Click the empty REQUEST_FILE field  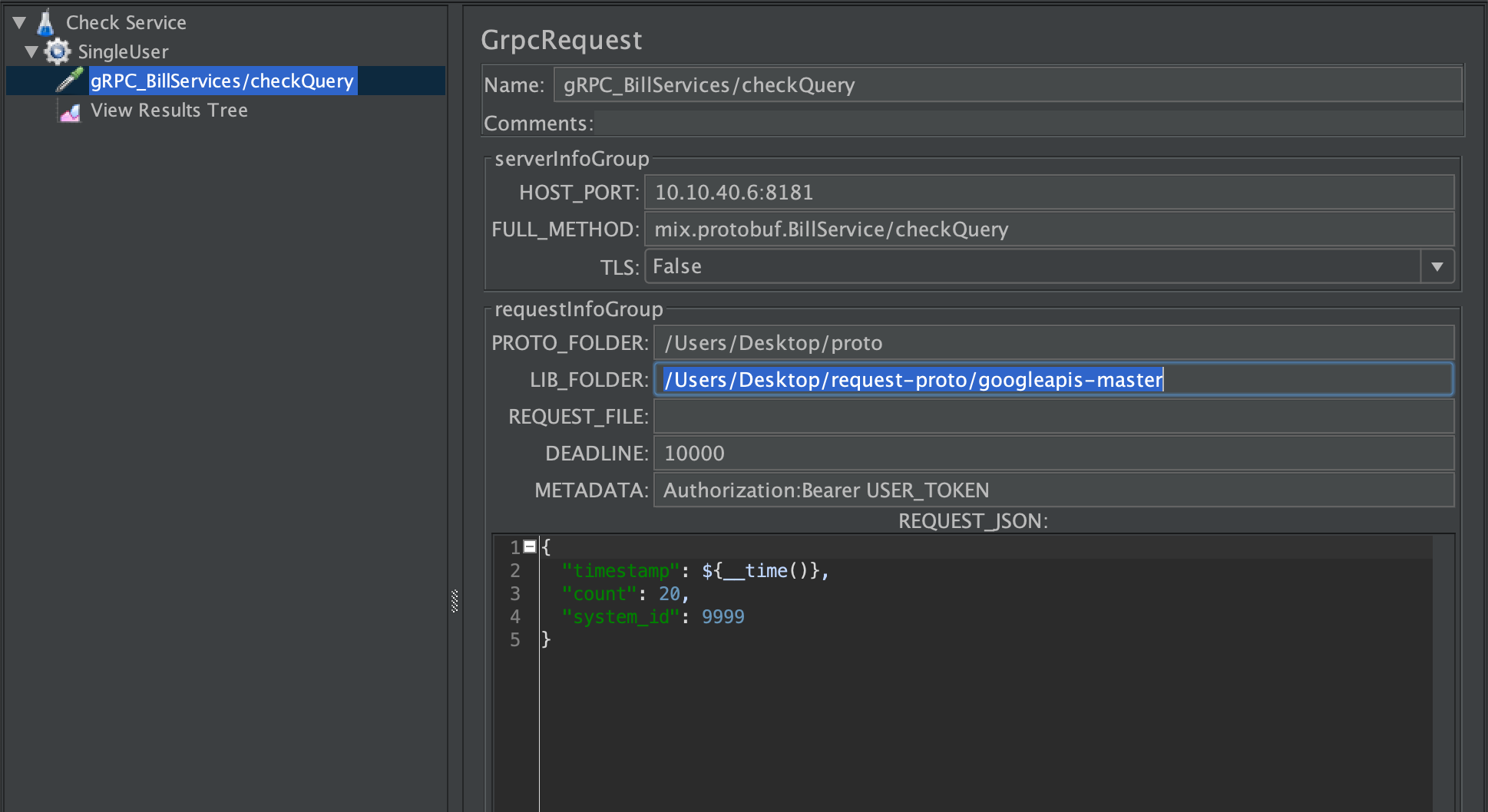pyautogui.click(x=921, y=416)
